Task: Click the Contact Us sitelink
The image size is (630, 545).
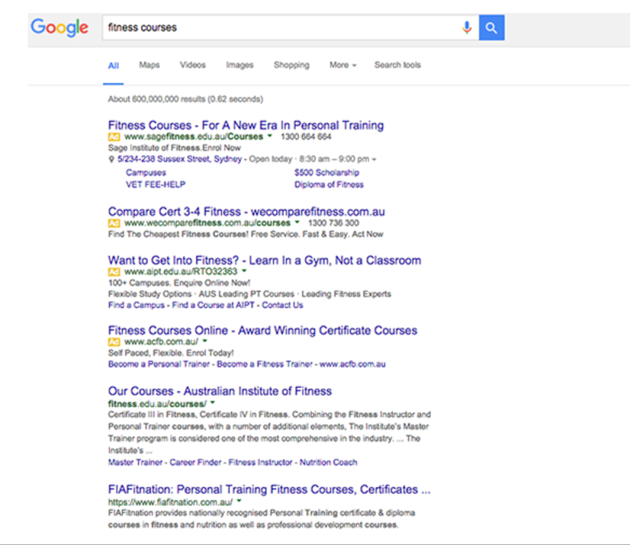Action: click(x=282, y=305)
